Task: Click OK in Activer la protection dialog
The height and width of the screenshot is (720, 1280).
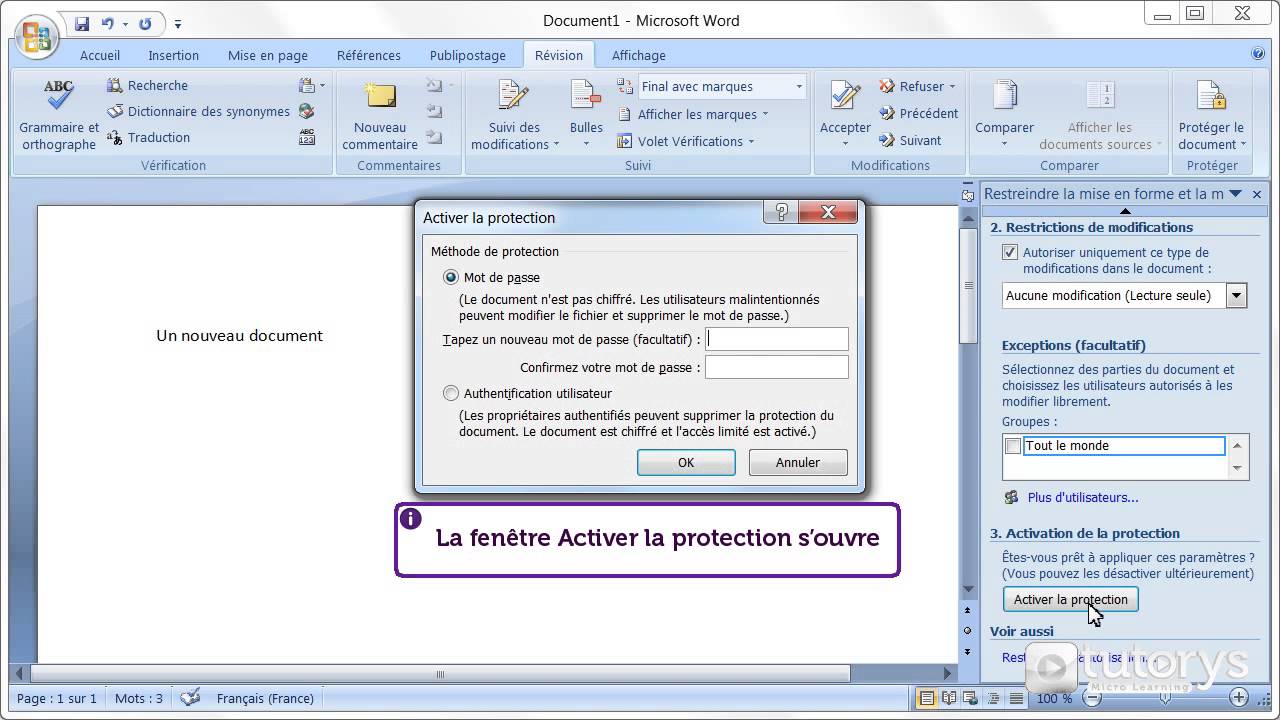Action: coord(686,462)
